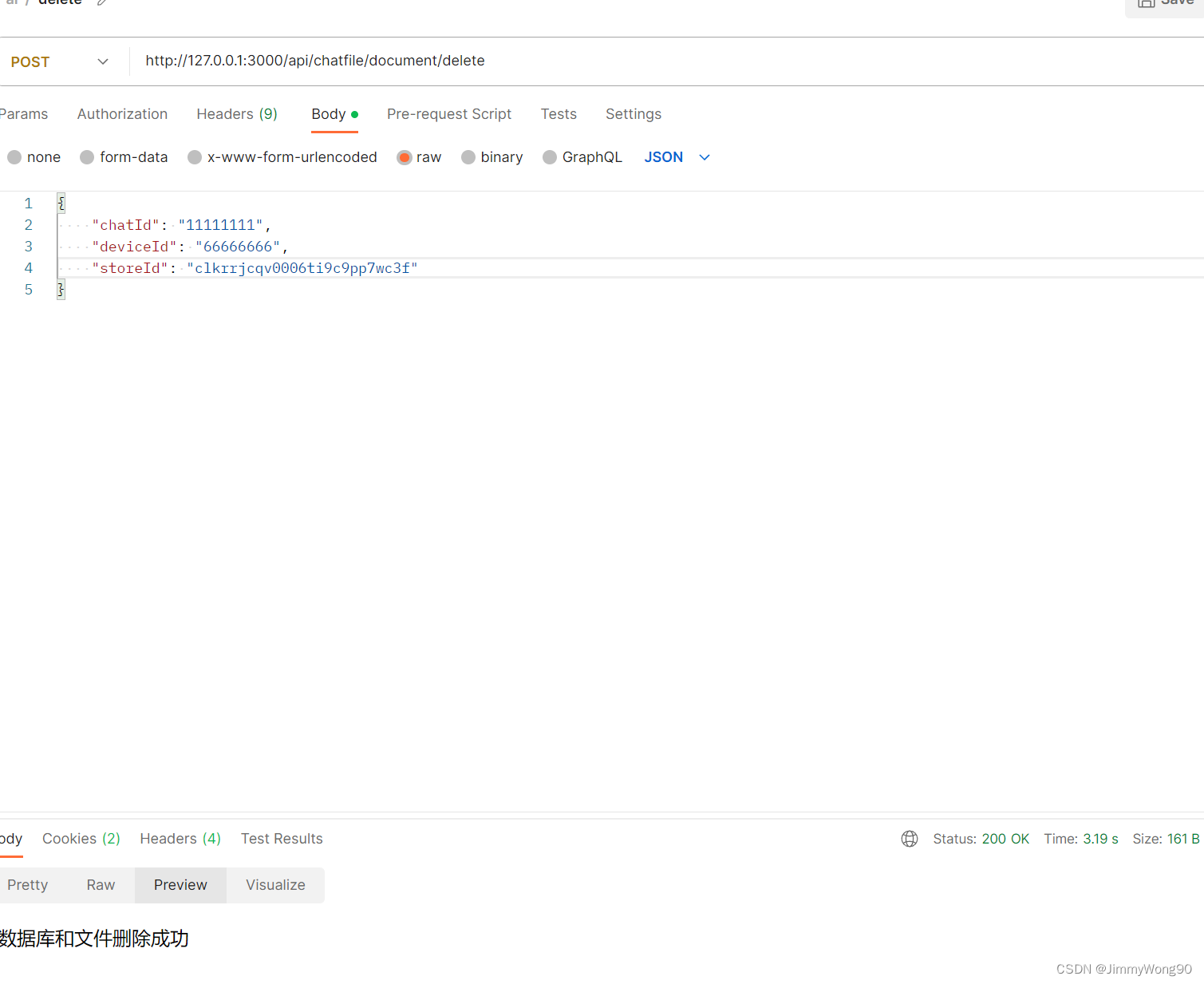Switch response view to Pretty
Viewport: 1204px width, 984px height.
(x=27, y=885)
